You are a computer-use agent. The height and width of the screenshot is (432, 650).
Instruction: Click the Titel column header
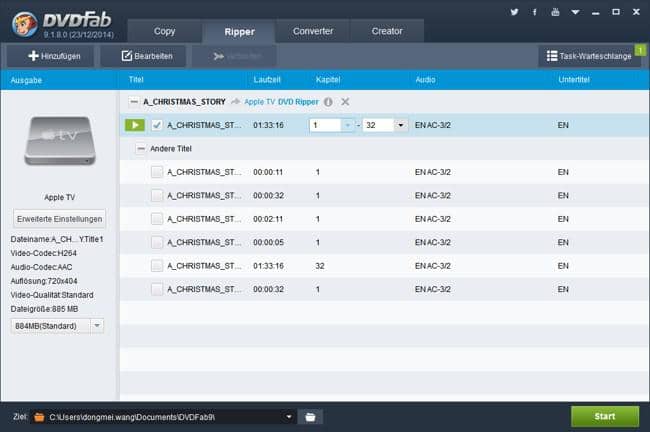[136, 80]
